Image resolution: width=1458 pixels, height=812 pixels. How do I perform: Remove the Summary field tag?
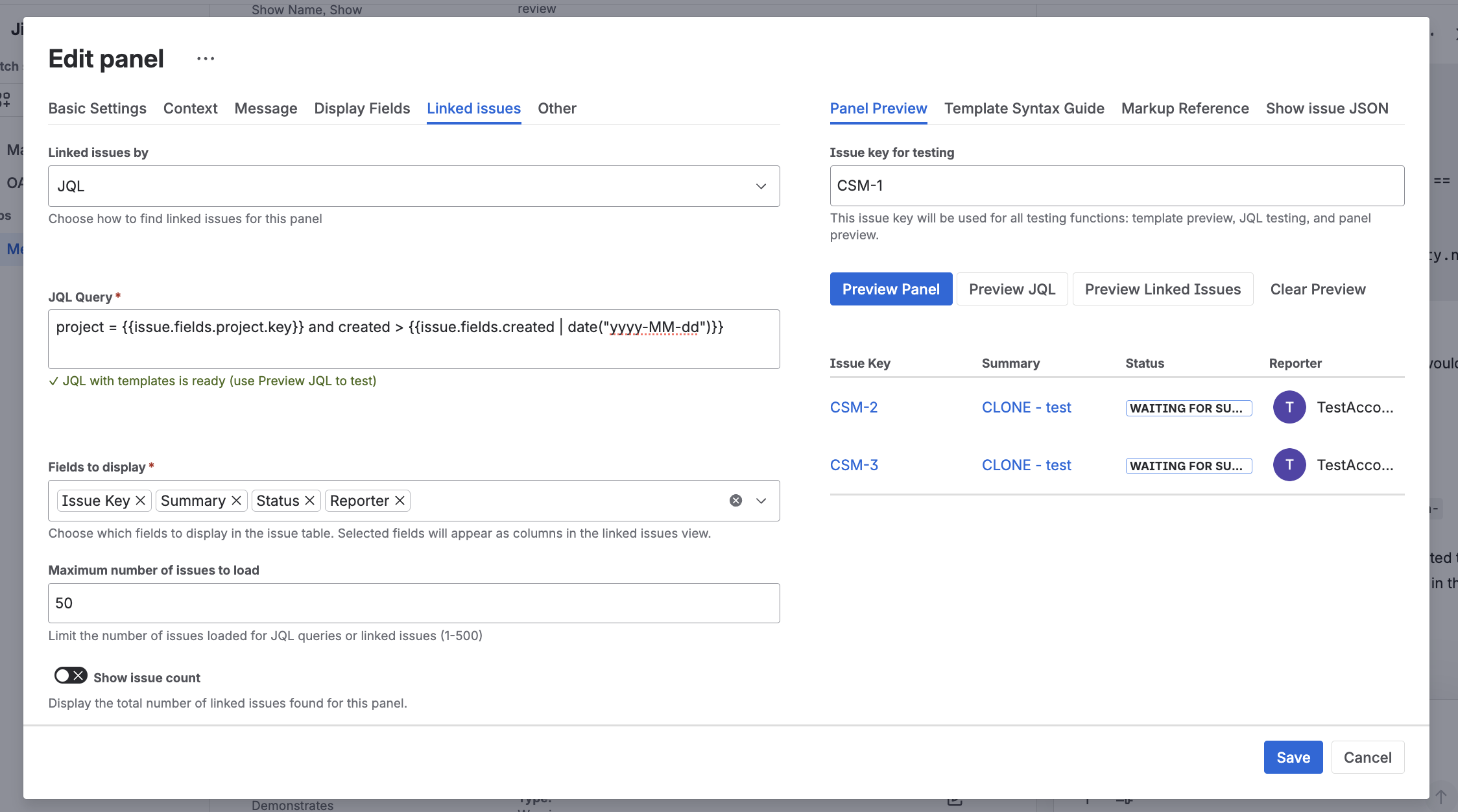click(x=236, y=501)
